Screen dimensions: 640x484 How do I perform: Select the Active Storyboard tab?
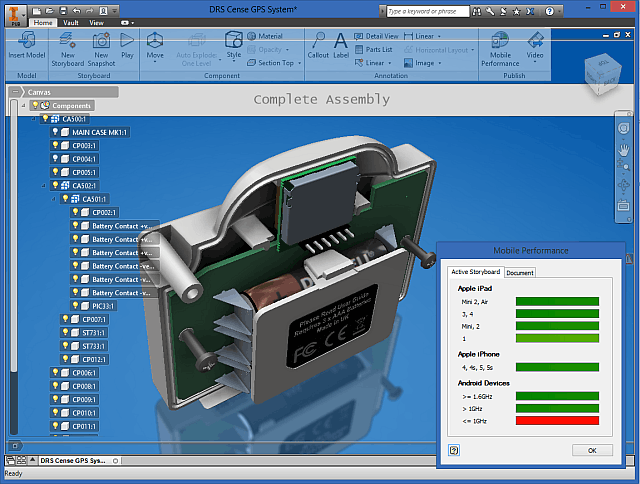pyautogui.click(x=476, y=272)
